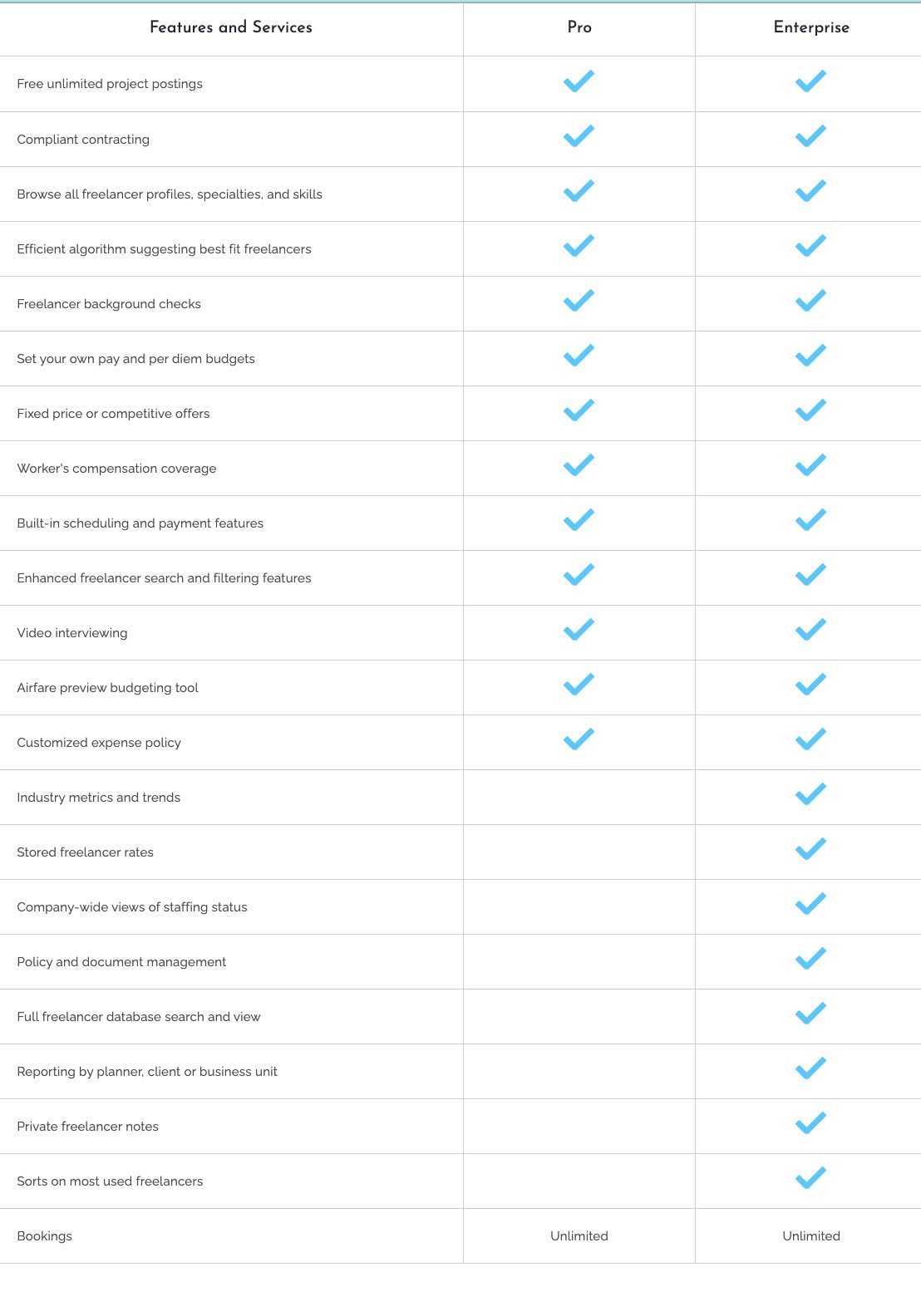Click the Features and Services heading

tap(231, 27)
